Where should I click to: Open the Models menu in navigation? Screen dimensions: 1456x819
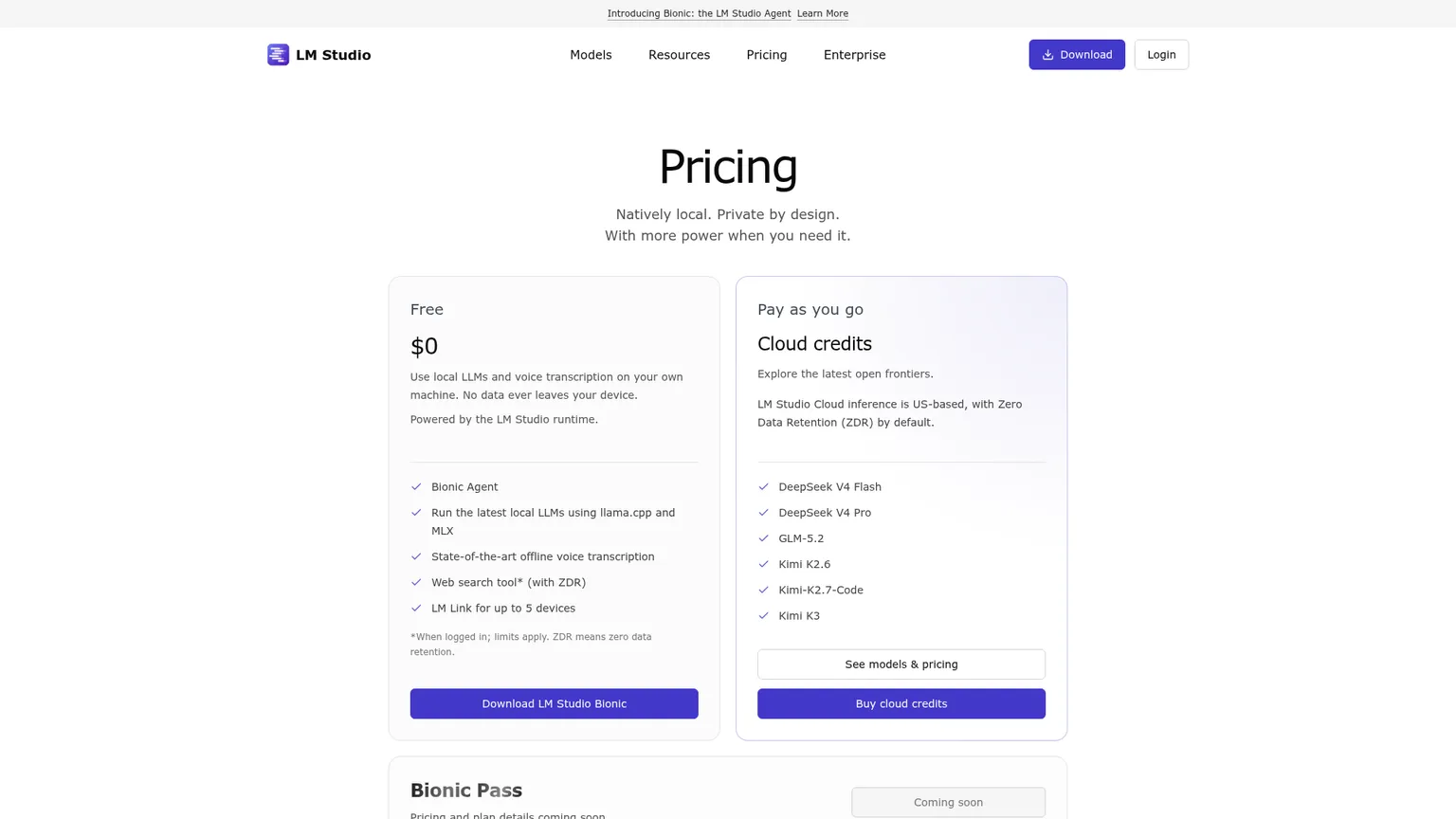pyautogui.click(x=591, y=55)
